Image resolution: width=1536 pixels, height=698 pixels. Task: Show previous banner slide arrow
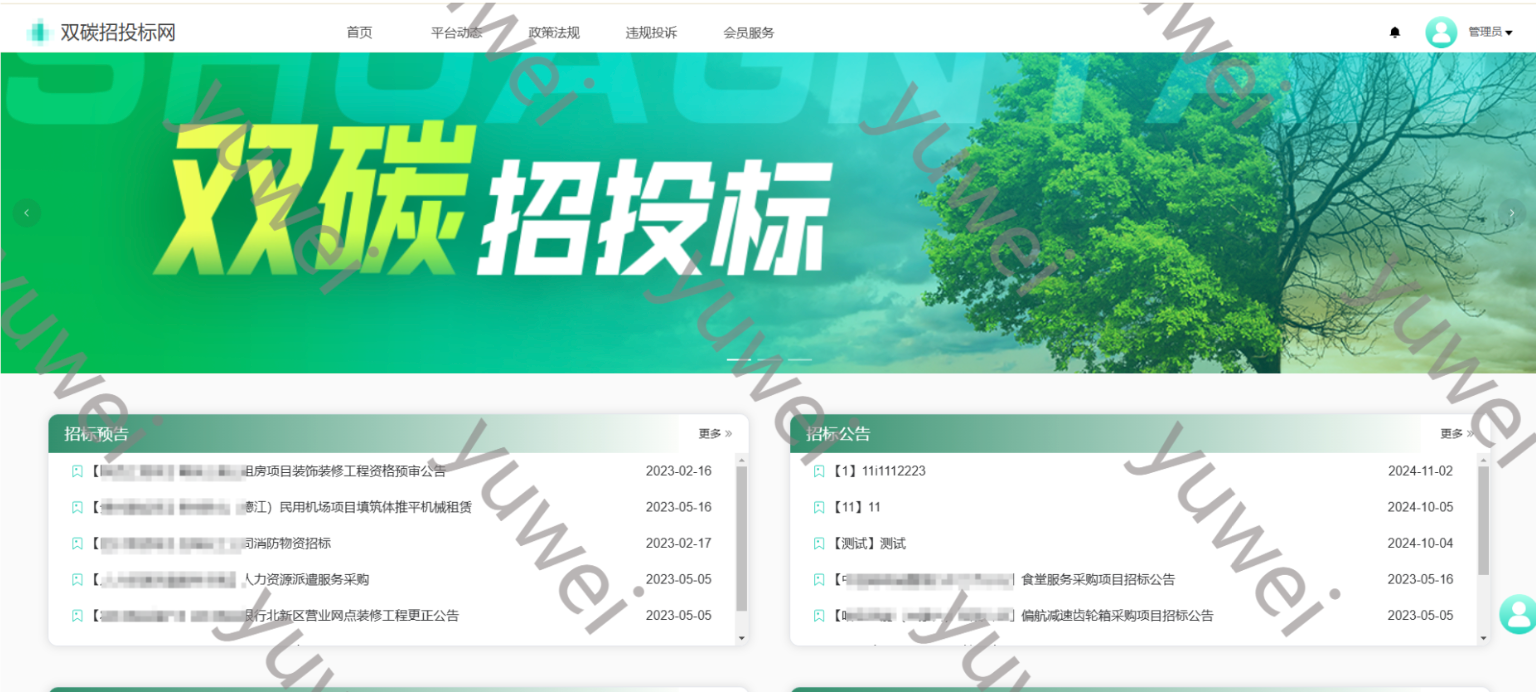26,212
